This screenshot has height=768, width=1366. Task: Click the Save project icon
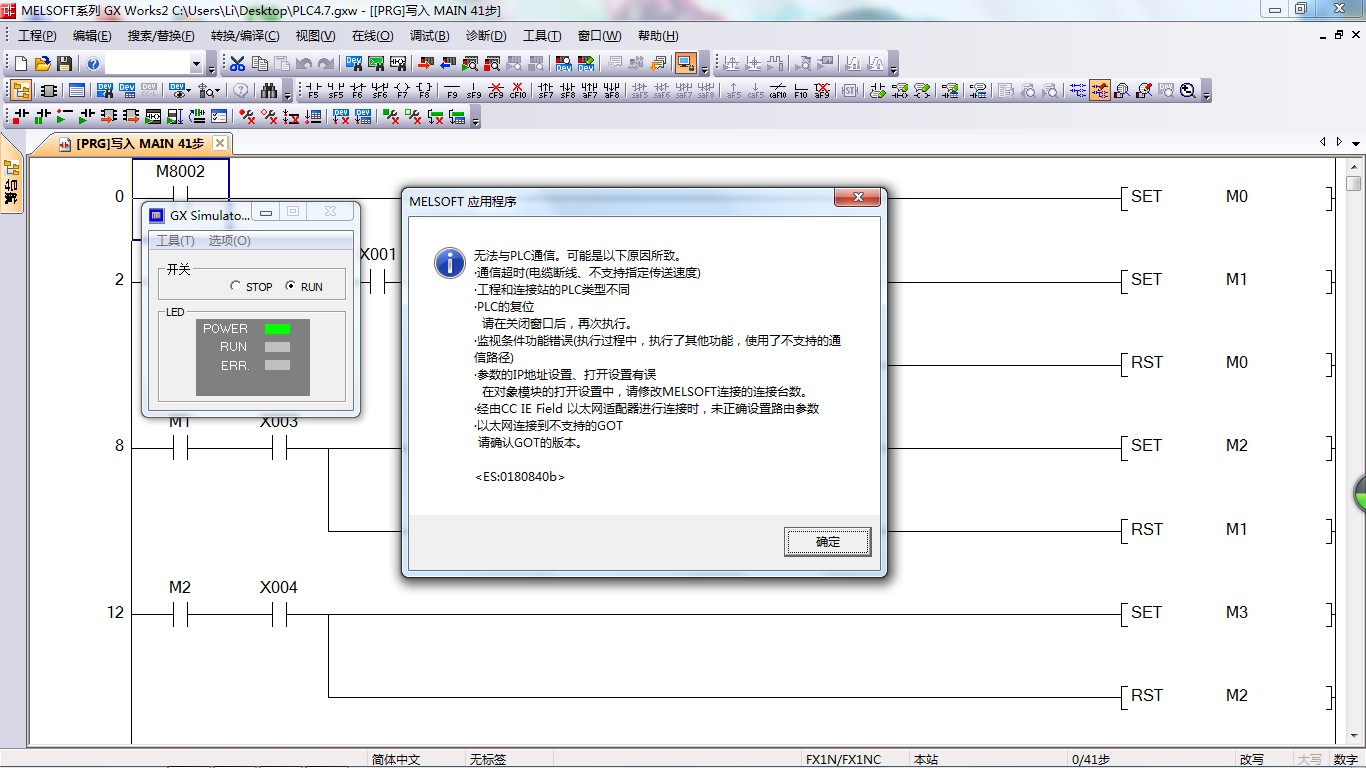(64, 64)
